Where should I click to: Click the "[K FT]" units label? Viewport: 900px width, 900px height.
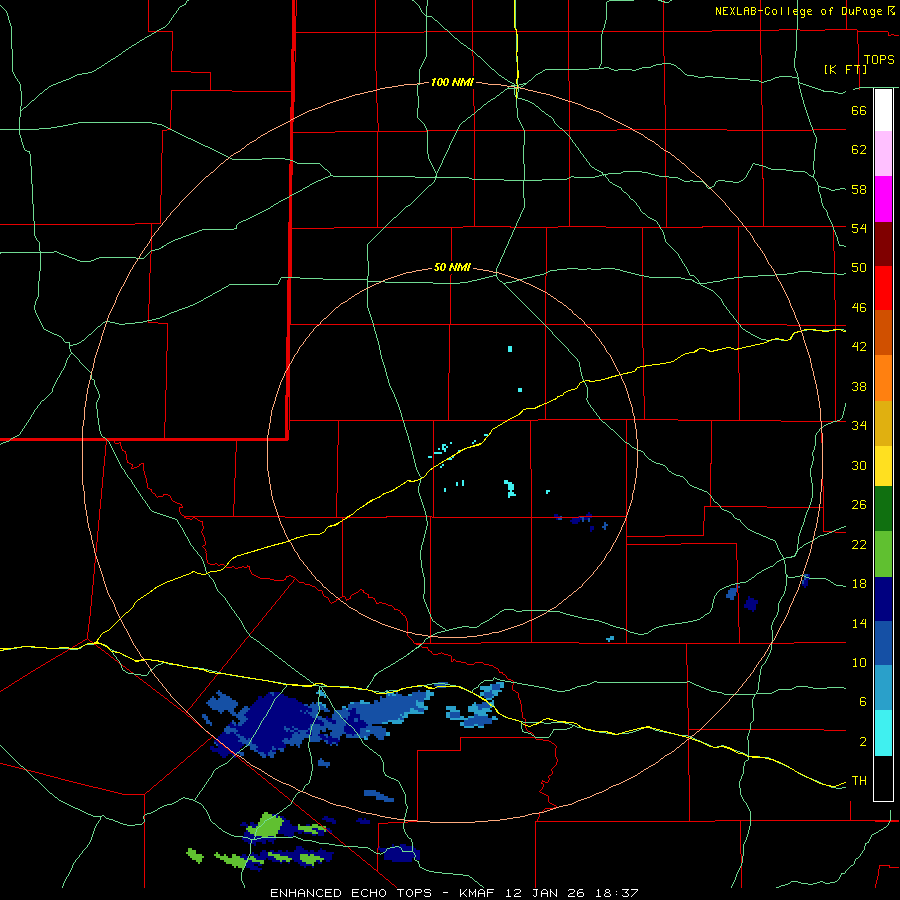[845, 69]
